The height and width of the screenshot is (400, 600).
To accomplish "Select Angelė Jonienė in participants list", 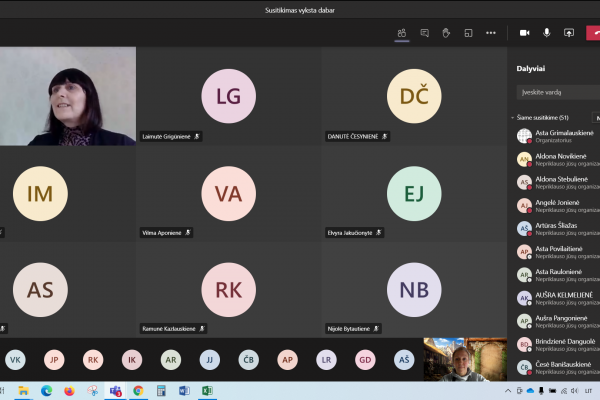I will 558,206.
